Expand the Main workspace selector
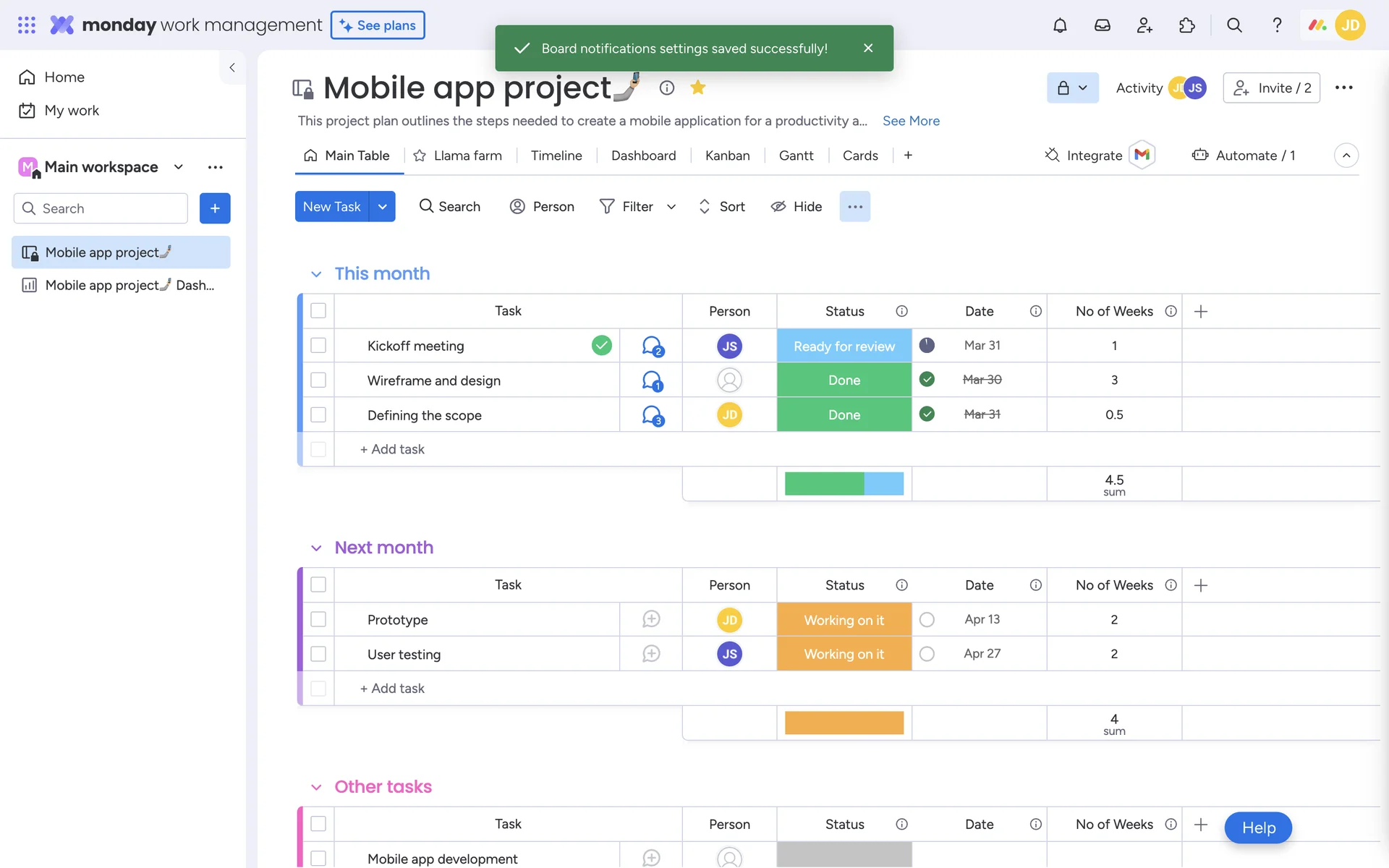The height and width of the screenshot is (868, 1389). click(x=178, y=167)
